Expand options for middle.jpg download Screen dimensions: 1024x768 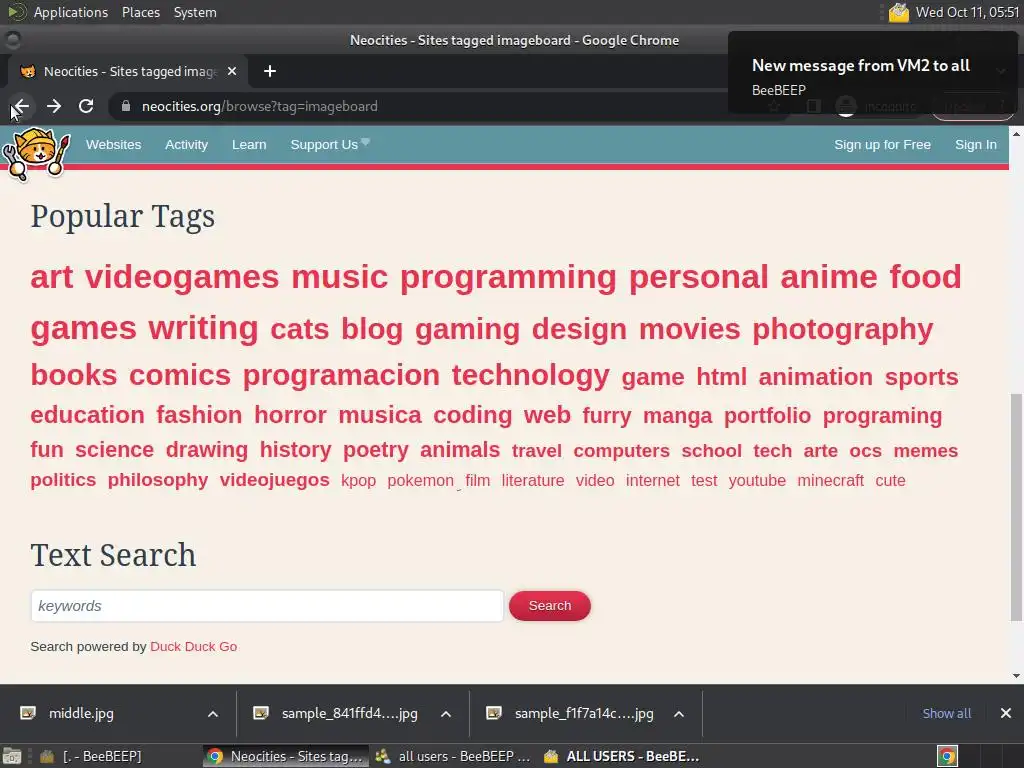(x=213, y=714)
